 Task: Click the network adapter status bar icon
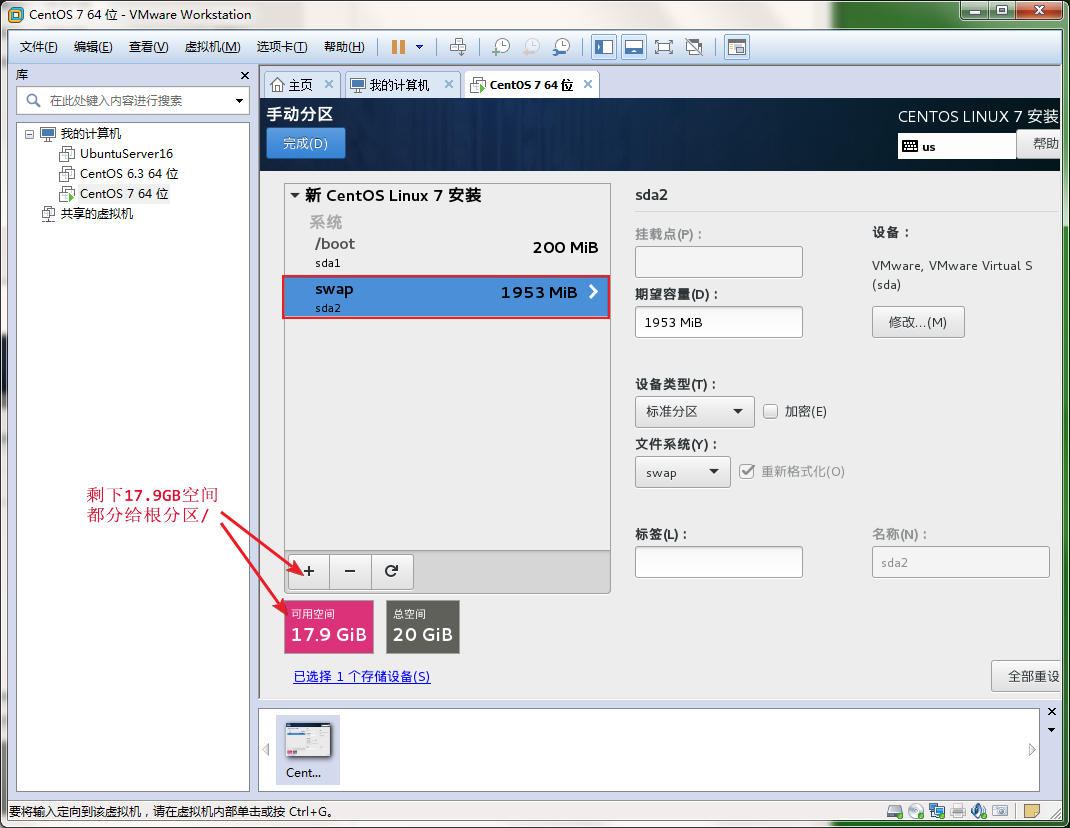click(937, 811)
